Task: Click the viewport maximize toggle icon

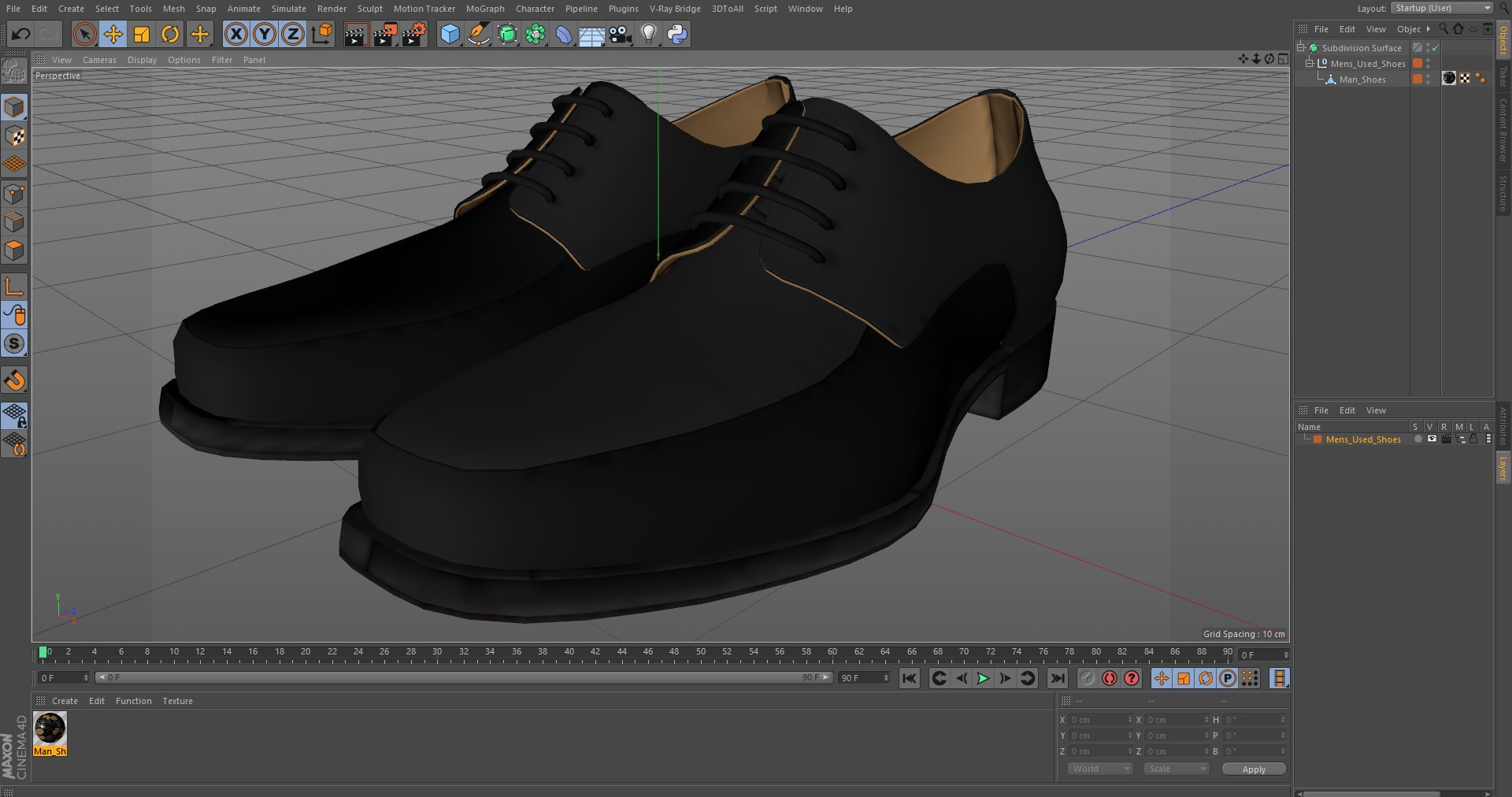Action: click(1283, 59)
